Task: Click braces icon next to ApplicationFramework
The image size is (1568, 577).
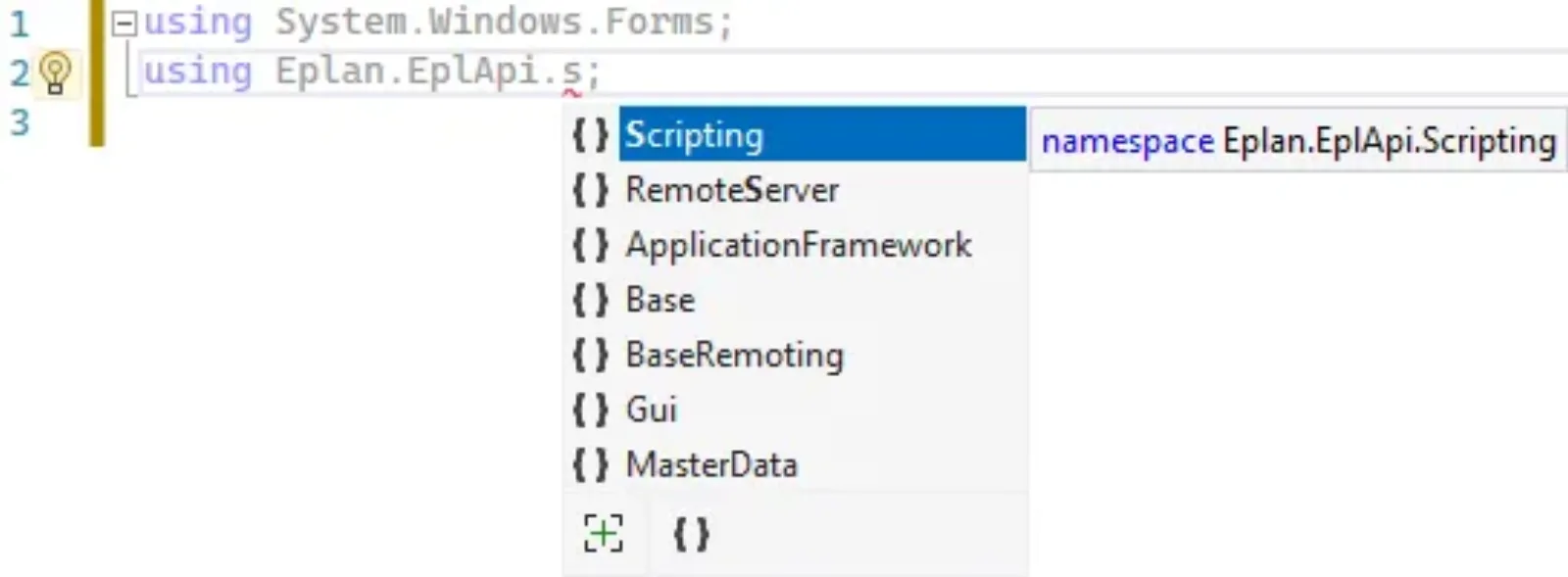Action: tap(590, 245)
